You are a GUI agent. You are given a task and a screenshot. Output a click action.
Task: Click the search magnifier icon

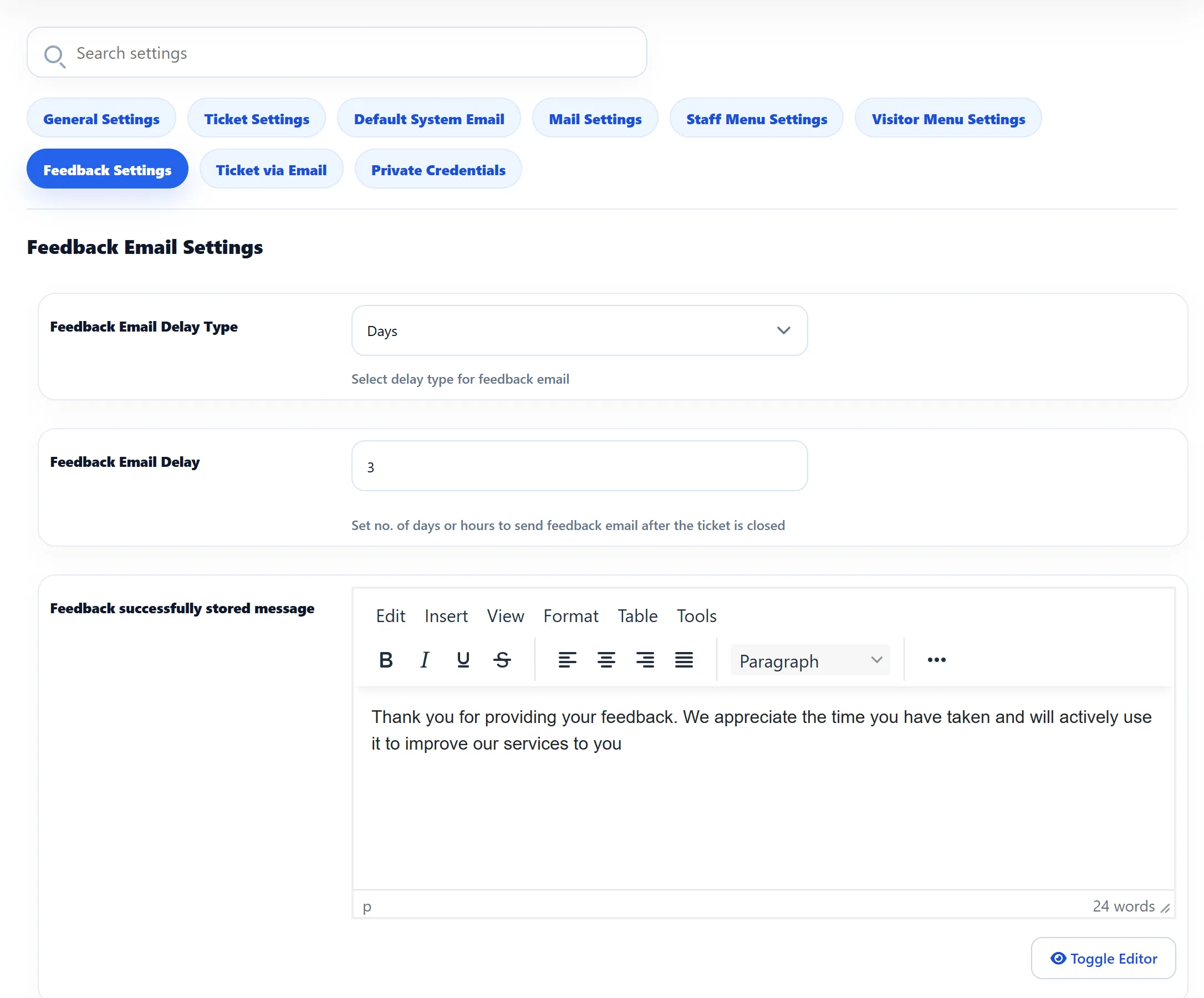tap(54, 55)
